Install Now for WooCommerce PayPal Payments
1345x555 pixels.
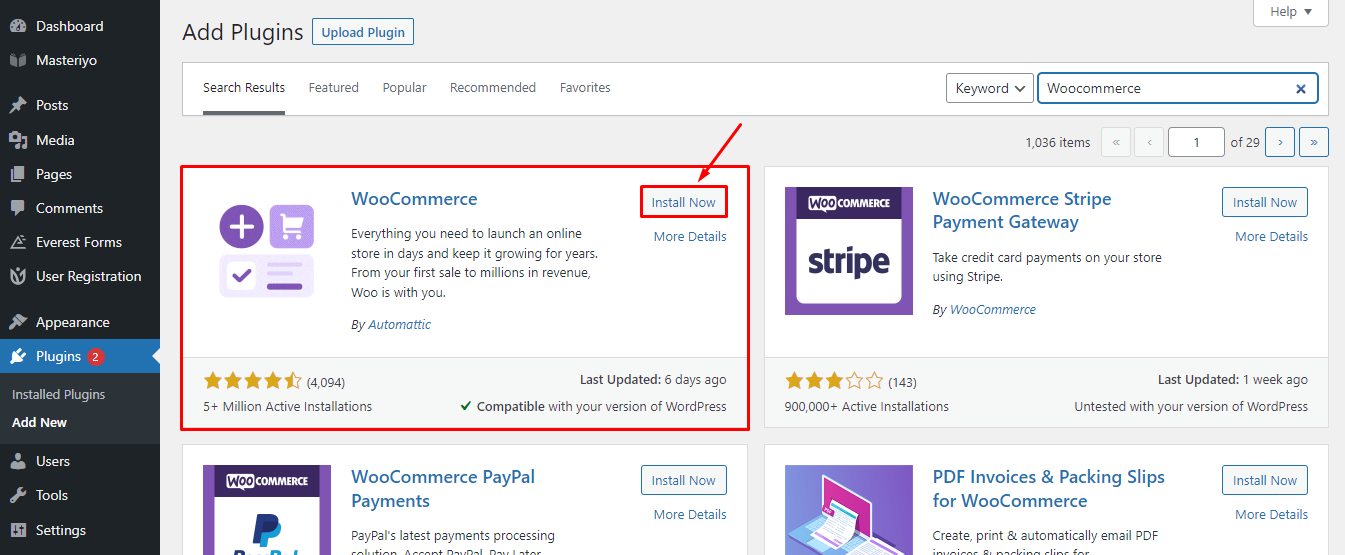pos(684,480)
